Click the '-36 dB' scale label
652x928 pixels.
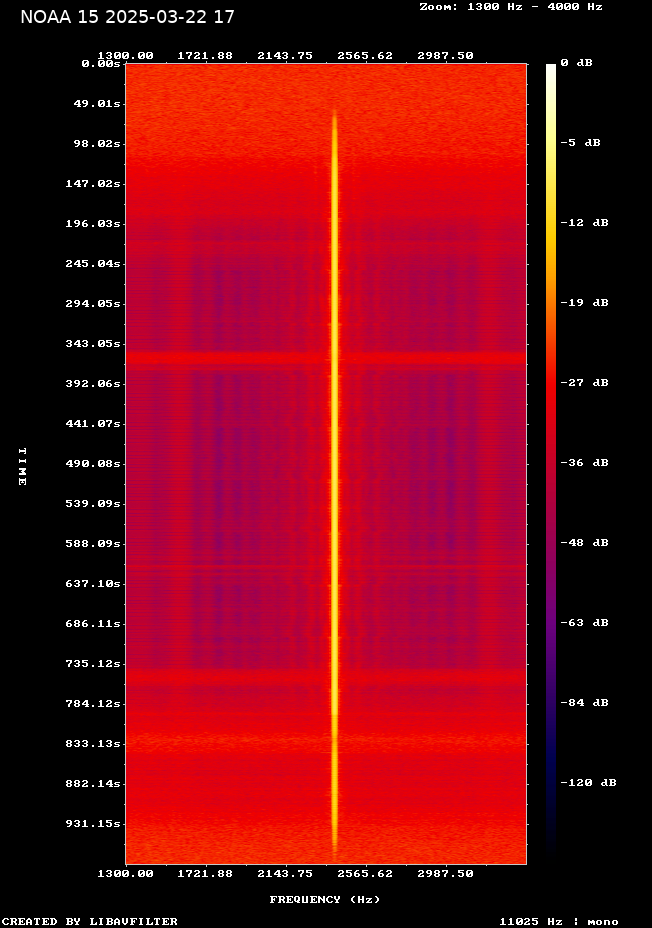(x=584, y=462)
